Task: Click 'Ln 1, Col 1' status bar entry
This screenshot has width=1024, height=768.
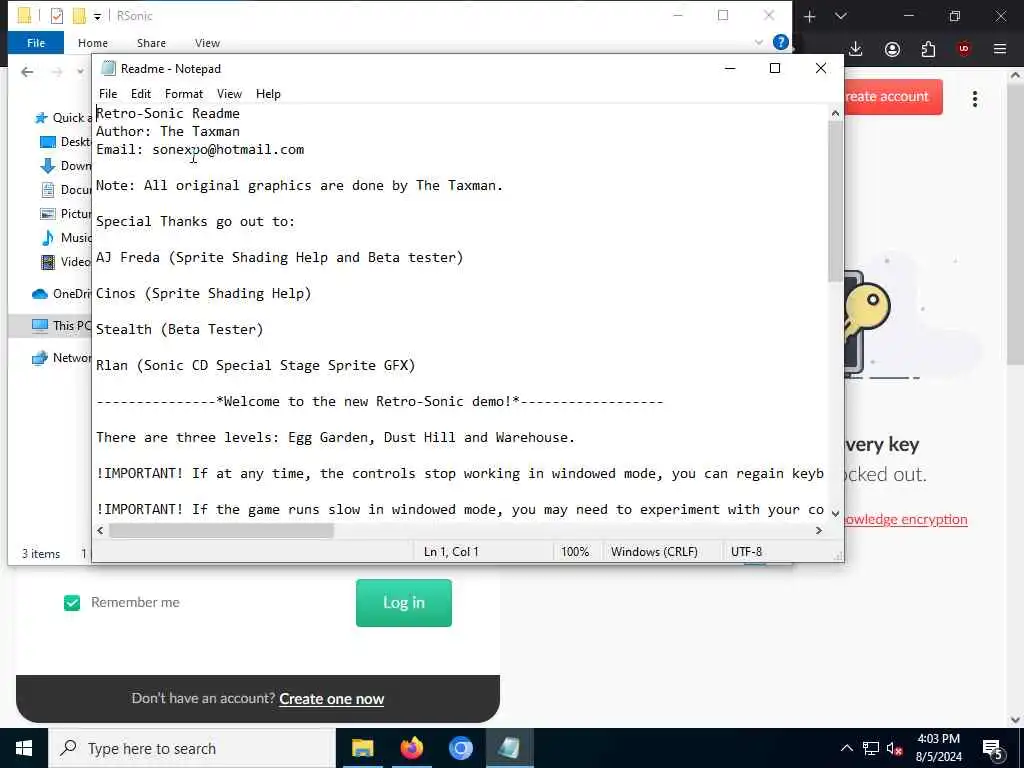Action: tap(451, 552)
